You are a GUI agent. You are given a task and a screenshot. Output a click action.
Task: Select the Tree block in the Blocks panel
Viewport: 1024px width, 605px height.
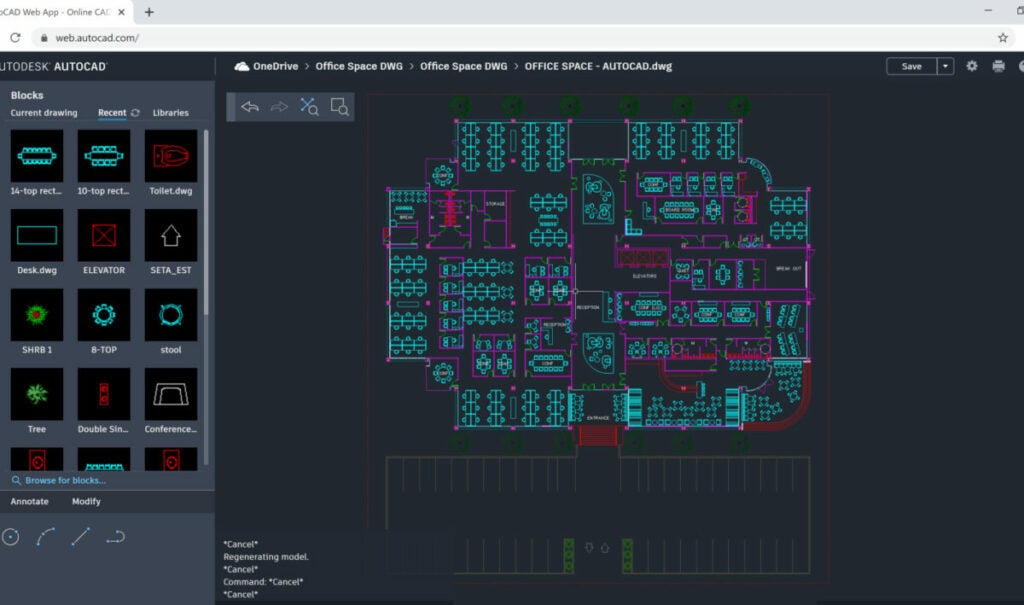36,393
